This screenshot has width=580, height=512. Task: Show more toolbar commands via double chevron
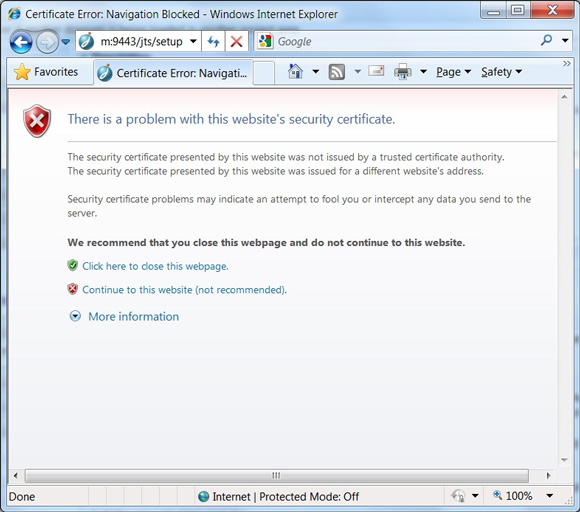(x=566, y=63)
